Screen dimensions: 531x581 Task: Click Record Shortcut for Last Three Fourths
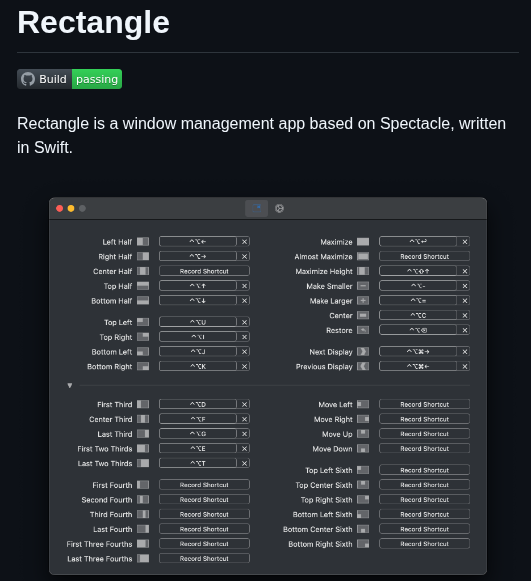tap(204, 558)
